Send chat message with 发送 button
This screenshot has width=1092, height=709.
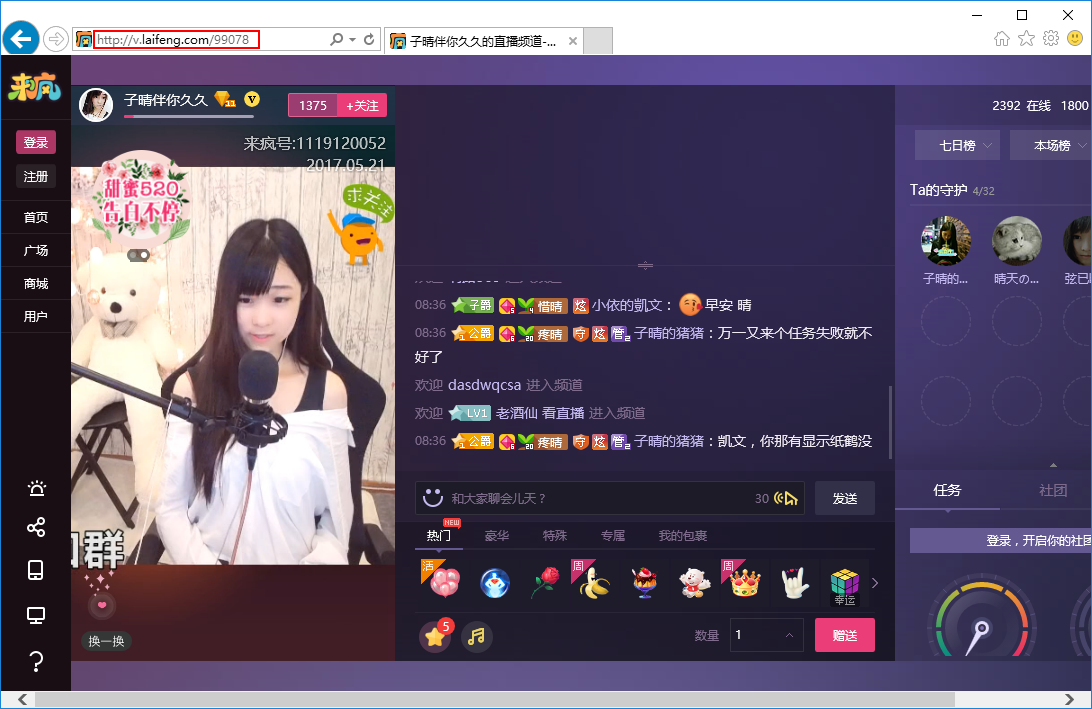click(x=845, y=498)
